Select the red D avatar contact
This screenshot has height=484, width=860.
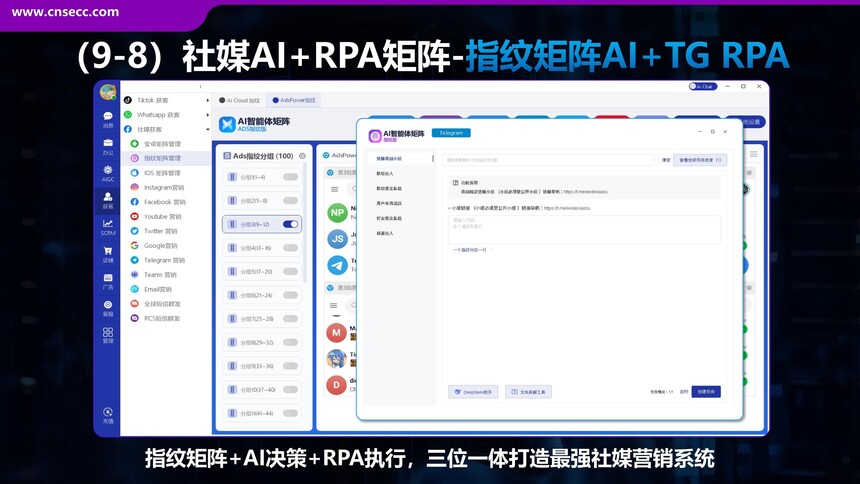(x=336, y=385)
